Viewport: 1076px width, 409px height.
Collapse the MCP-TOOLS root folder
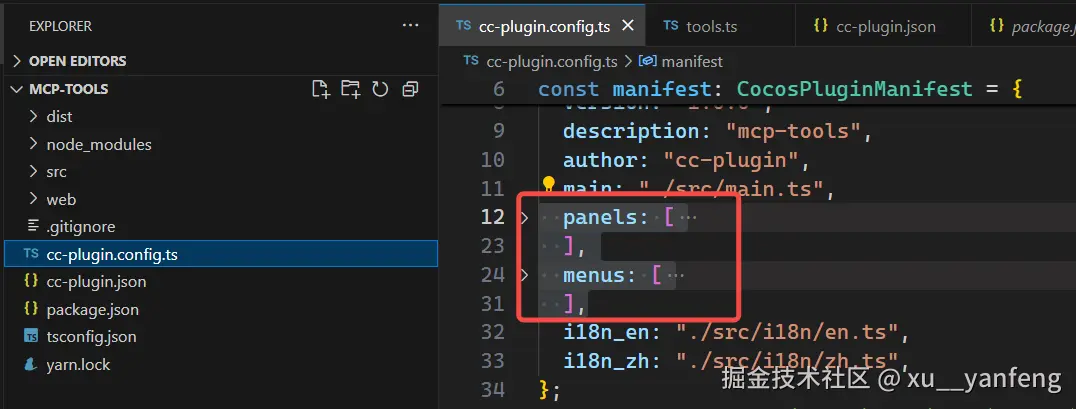(x=18, y=89)
